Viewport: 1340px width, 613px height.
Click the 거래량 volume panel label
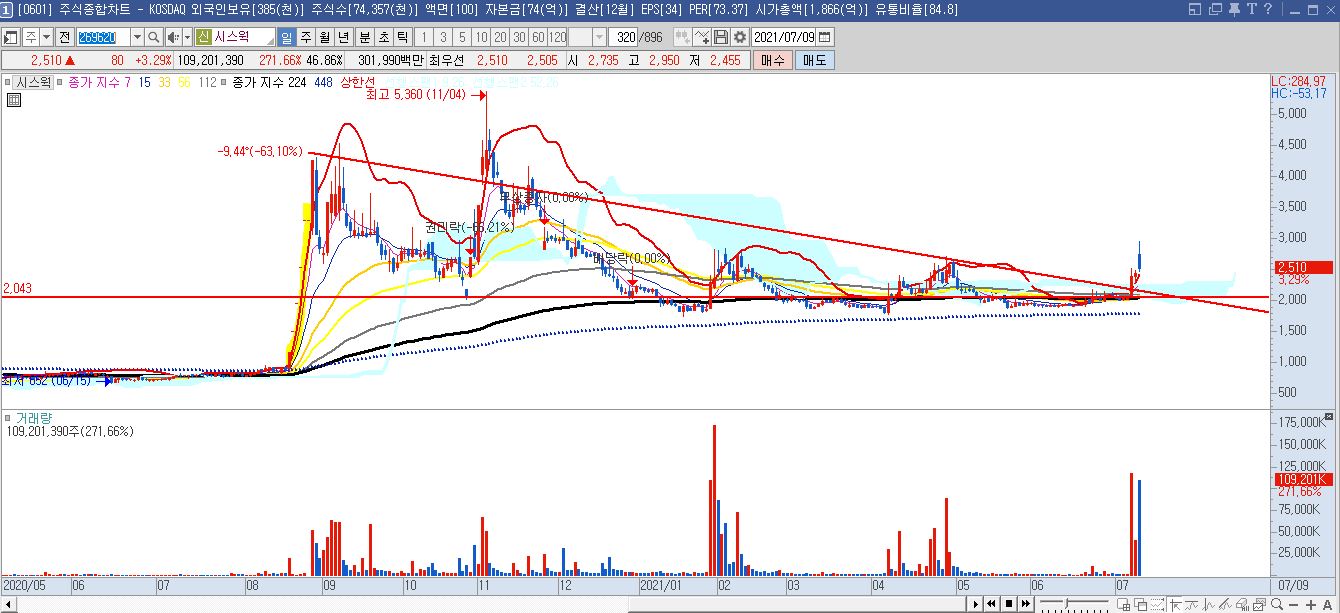[x=34, y=417]
